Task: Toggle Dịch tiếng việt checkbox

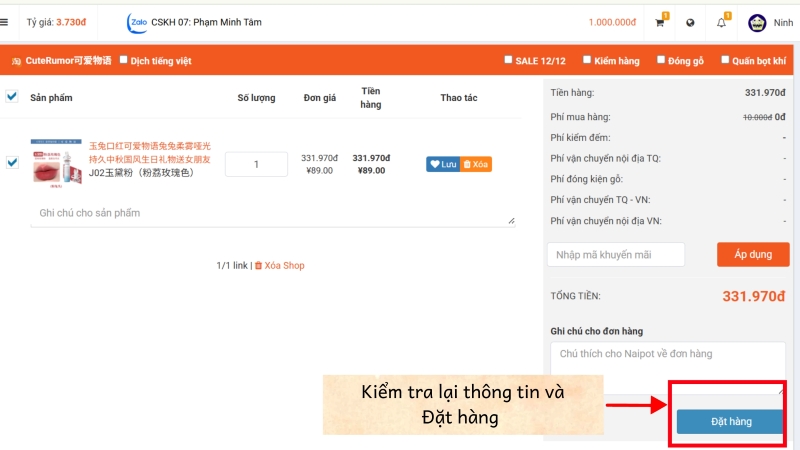Action: pos(123,60)
